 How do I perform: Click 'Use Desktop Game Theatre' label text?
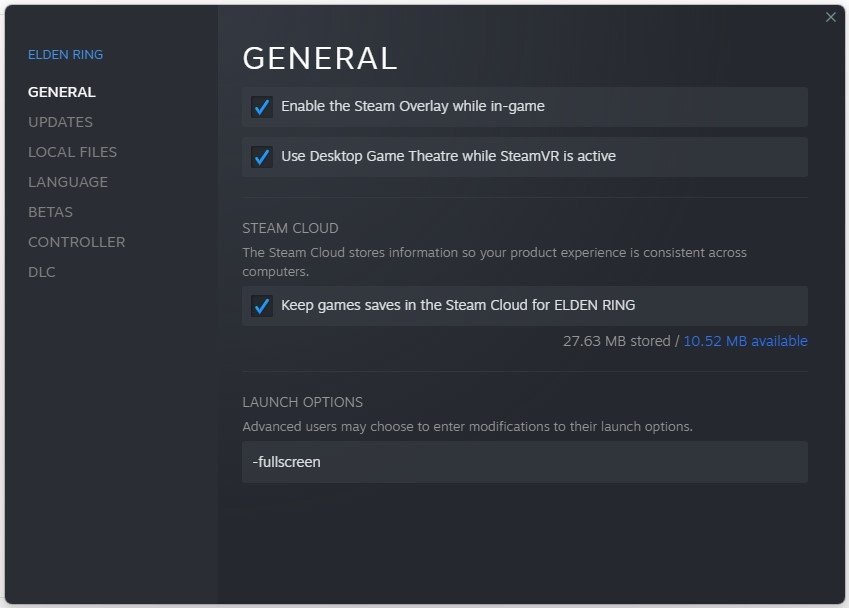pyautogui.click(x=448, y=156)
